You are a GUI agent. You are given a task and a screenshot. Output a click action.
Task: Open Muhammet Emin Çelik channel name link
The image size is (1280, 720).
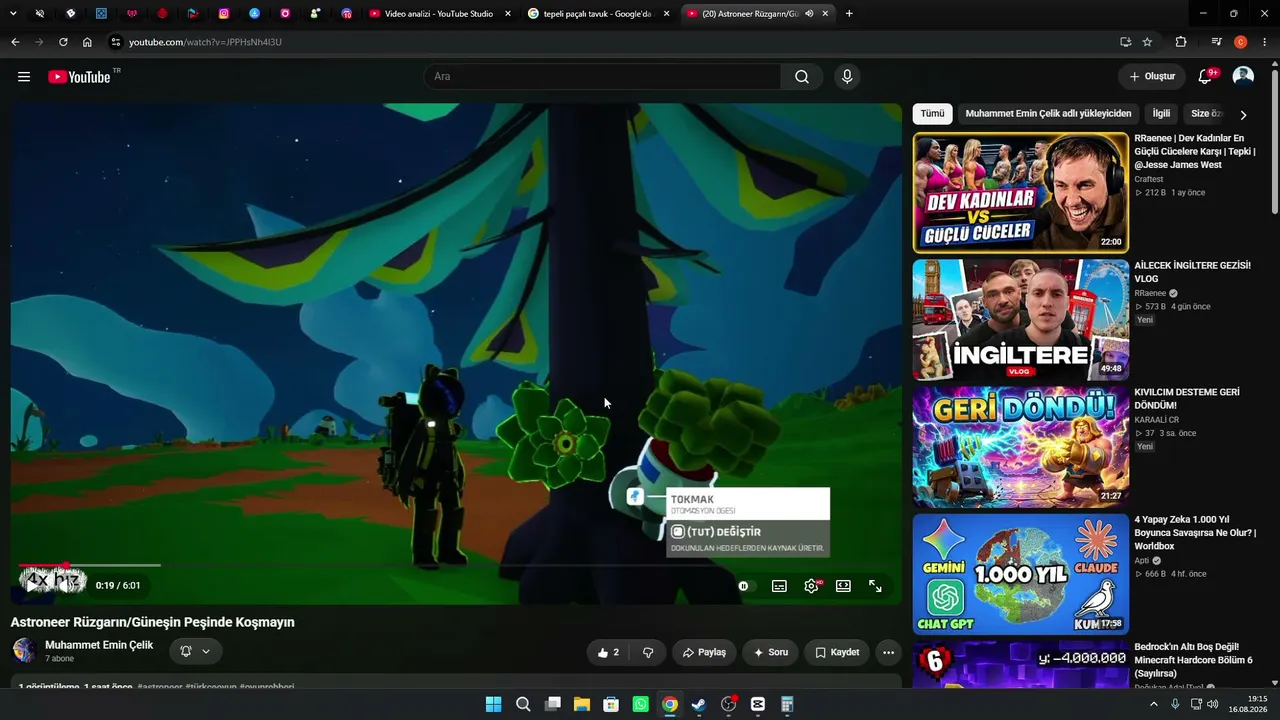[x=99, y=645]
